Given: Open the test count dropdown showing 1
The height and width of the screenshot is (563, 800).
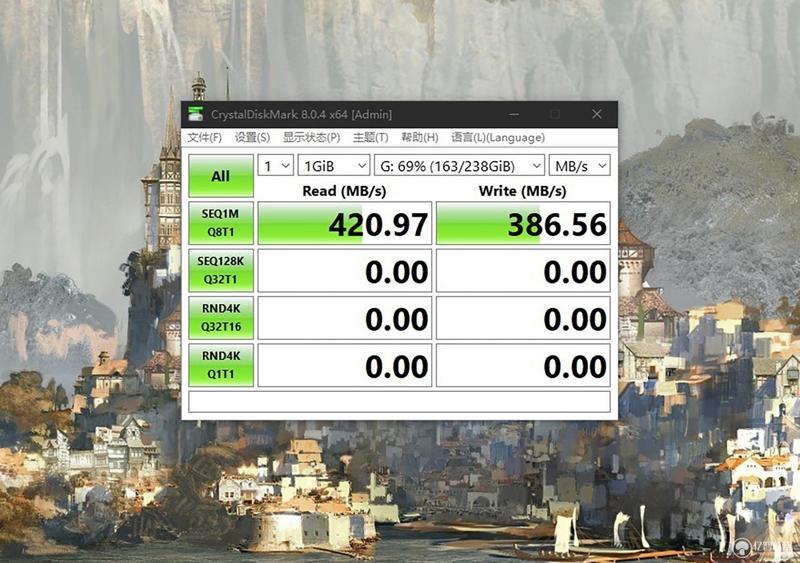Looking at the screenshot, I should click(x=276, y=165).
